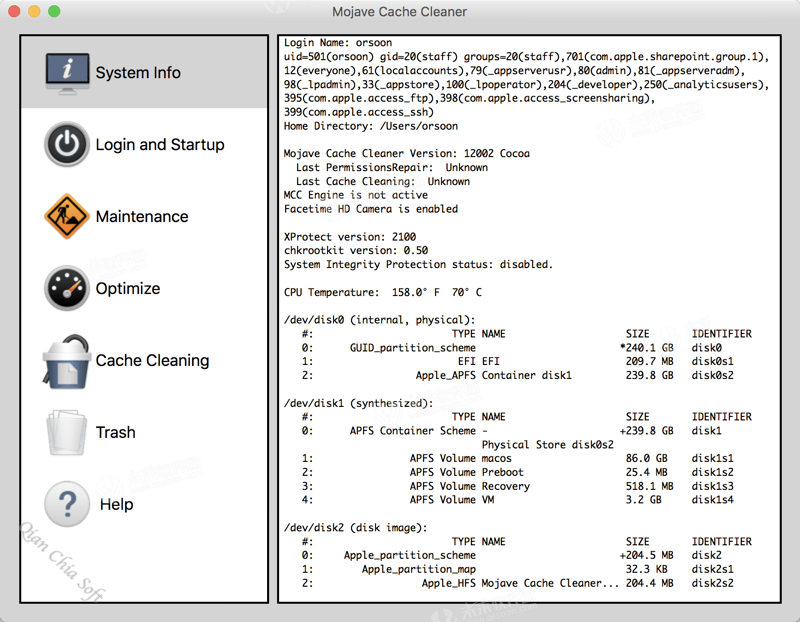Viewport: 800px width, 622px height.
Task: Go to Cache Cleaning section label
Action: coord(152,361)
